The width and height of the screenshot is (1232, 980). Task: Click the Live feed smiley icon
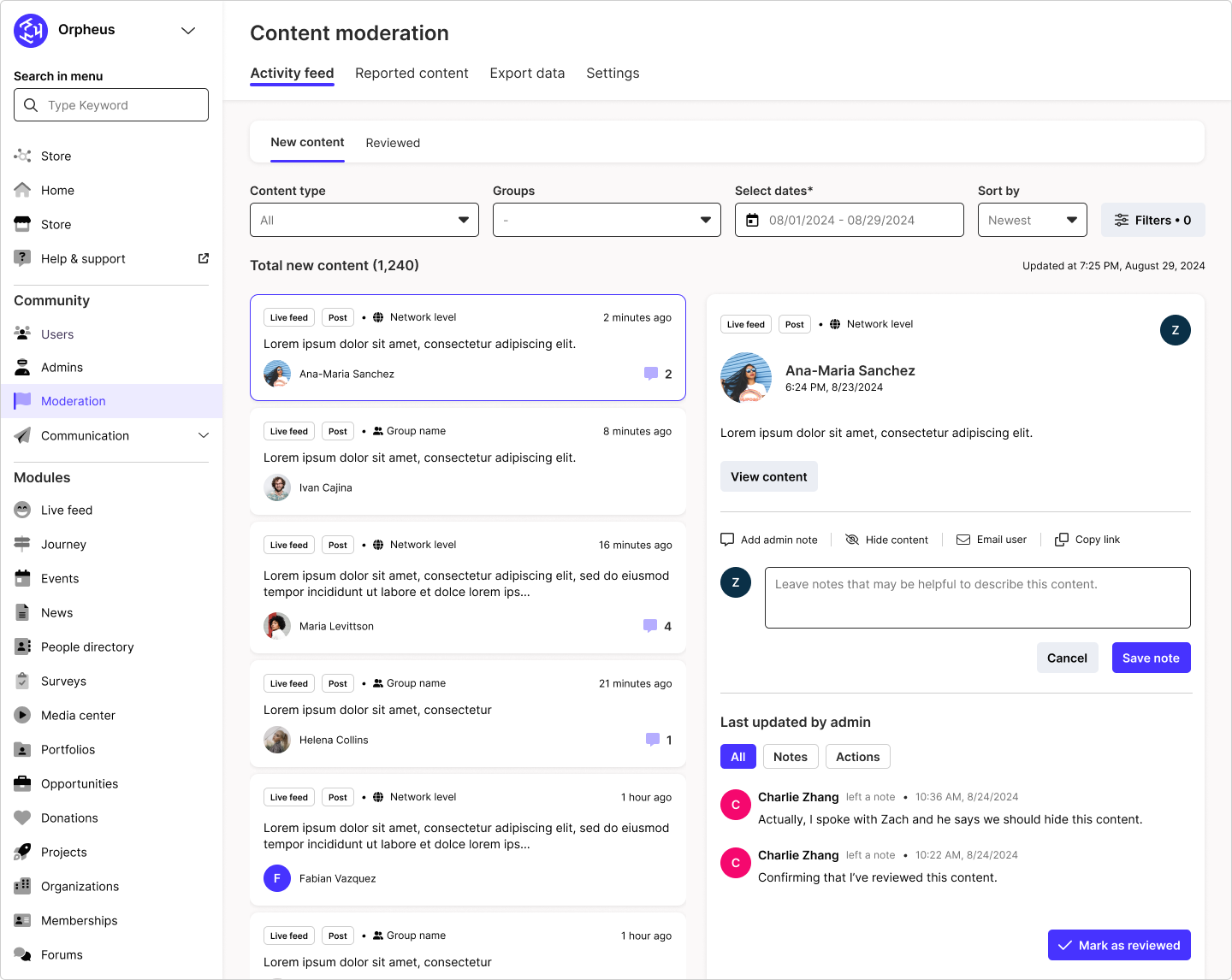22,510
